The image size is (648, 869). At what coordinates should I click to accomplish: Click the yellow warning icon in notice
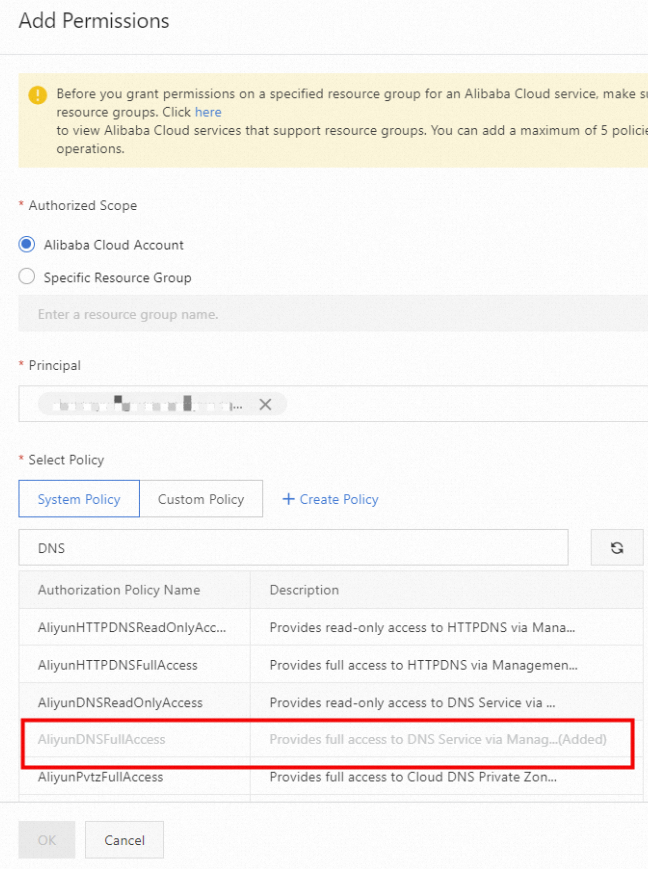click(x=38, y=95)
